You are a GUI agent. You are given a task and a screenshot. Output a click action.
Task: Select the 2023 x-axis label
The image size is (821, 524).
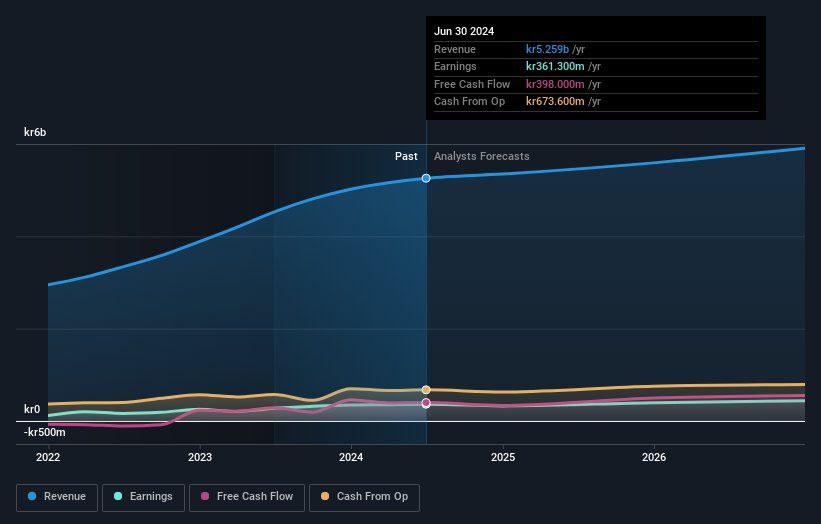point(200,458)
